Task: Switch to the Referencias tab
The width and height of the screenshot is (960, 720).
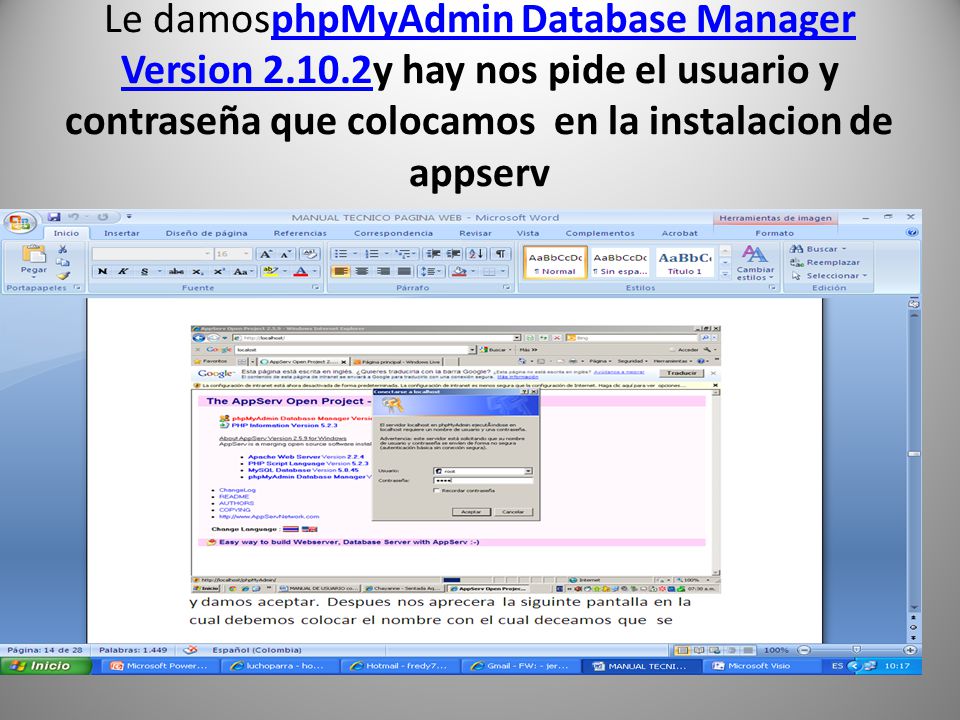Action: tap(300, 233)
